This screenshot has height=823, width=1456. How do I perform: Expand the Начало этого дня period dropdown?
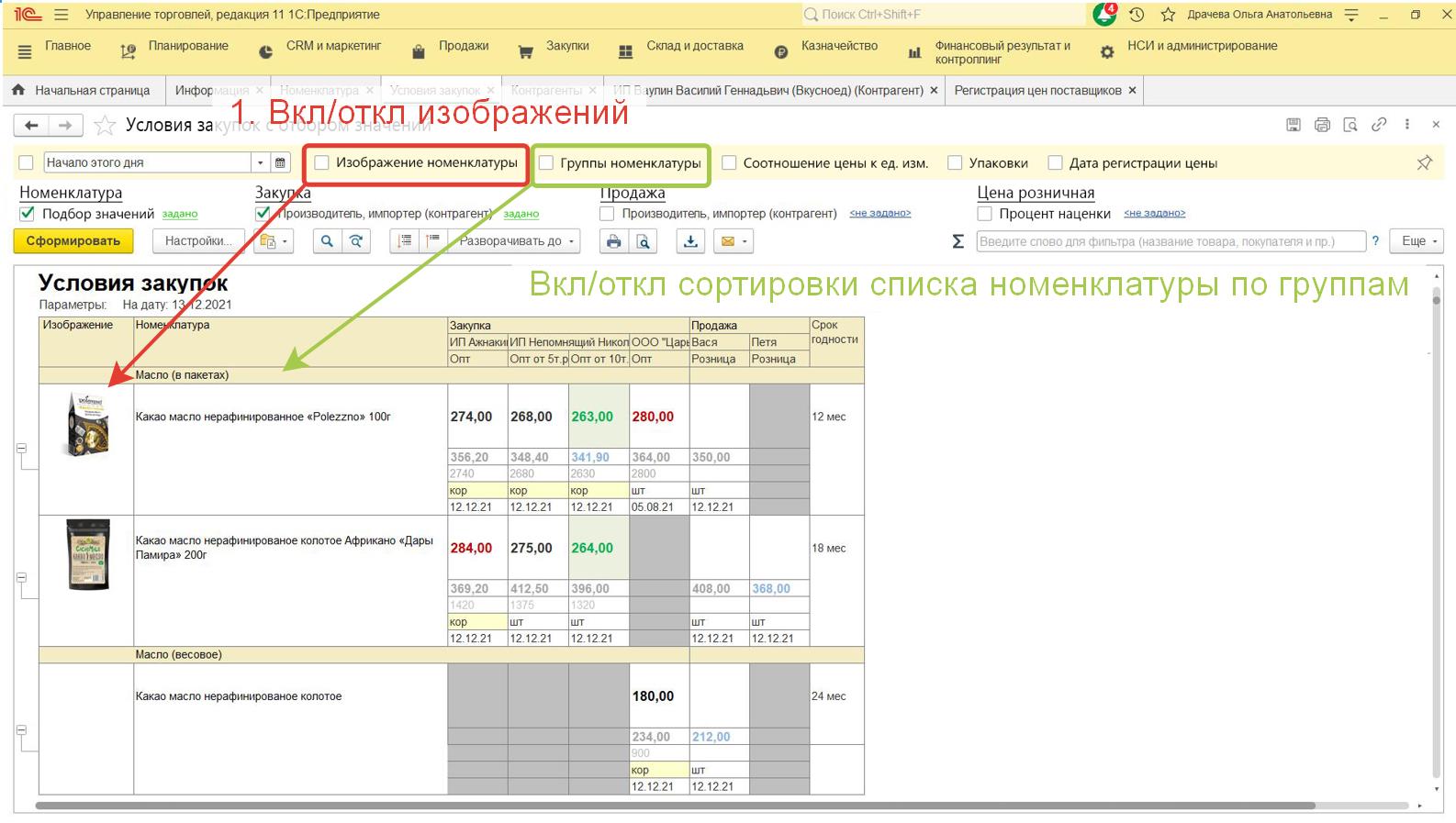tap(261, 162)
